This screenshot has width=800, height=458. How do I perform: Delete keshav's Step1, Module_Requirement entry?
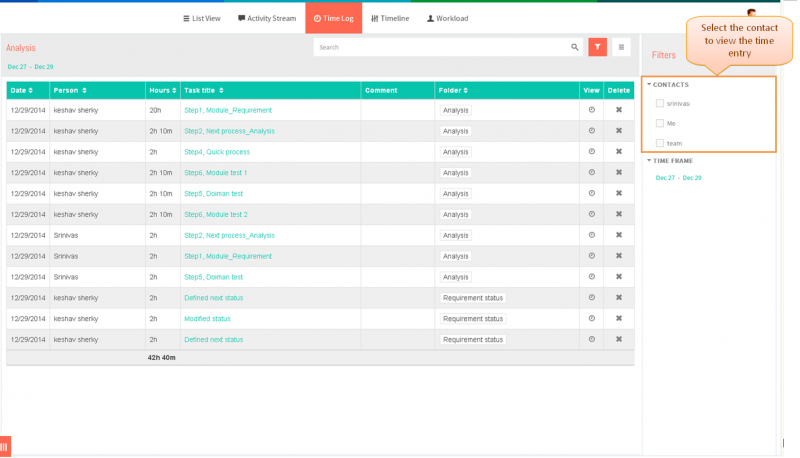619,110
